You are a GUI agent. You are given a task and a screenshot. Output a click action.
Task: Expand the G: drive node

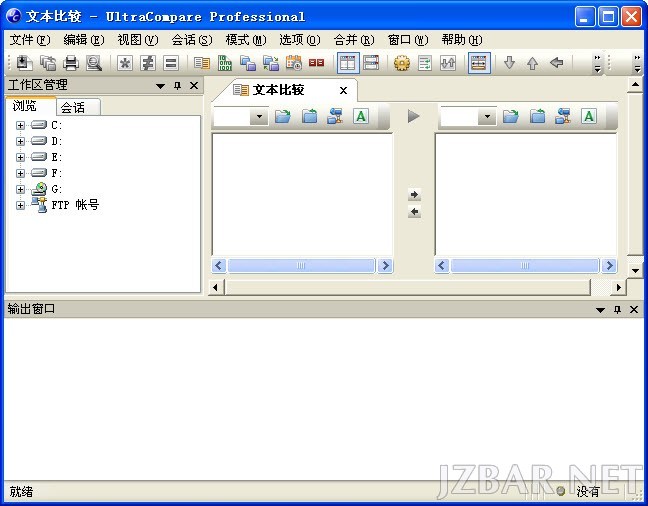pos(20,189)
